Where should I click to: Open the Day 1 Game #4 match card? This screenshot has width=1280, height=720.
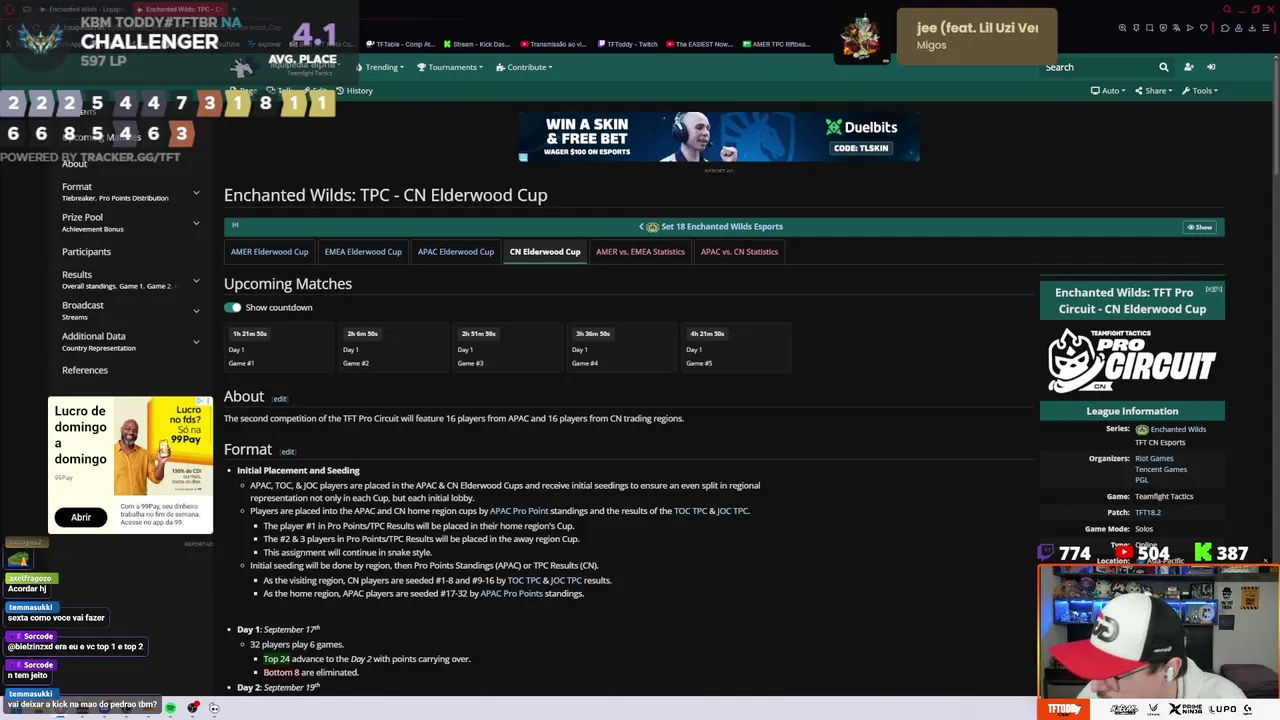coord(621,348)
